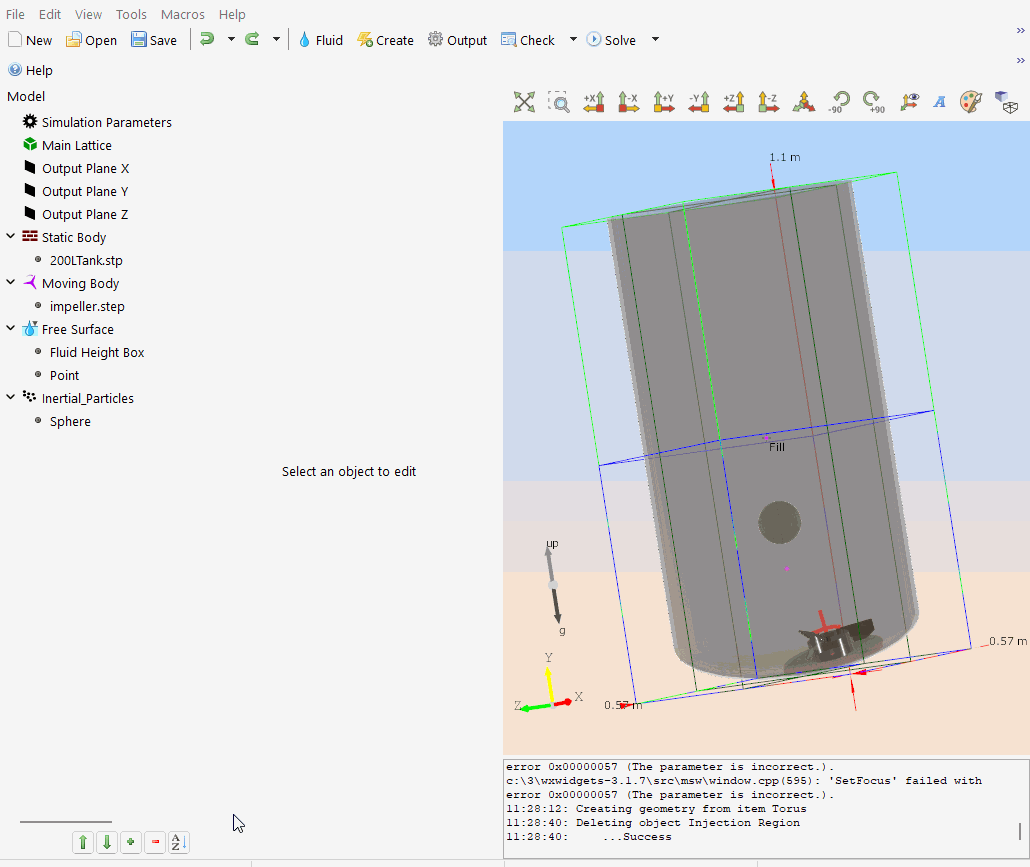1030x867 pixels.
Task: Set view to +Z axis
Action: pyautogui.click(x=734, y=102)
